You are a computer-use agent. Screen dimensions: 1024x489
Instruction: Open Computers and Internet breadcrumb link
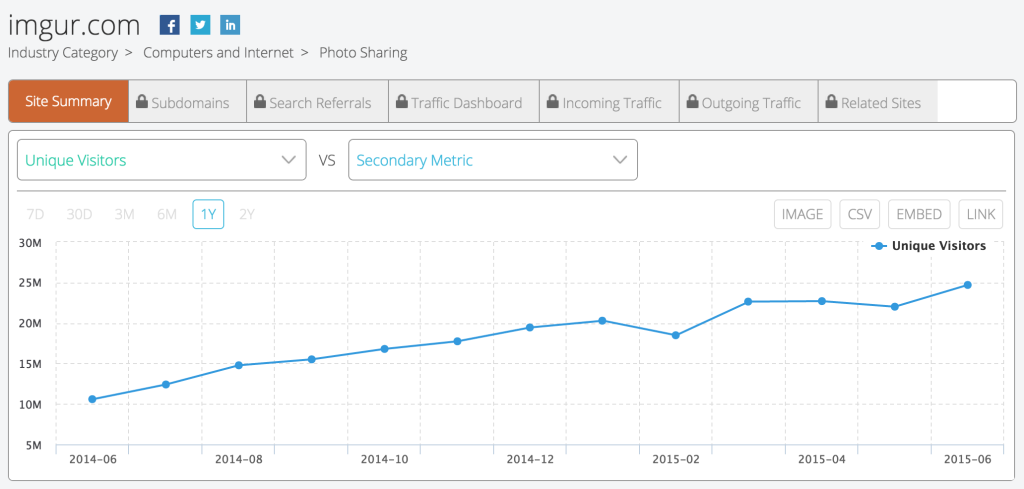coord(218,53)
